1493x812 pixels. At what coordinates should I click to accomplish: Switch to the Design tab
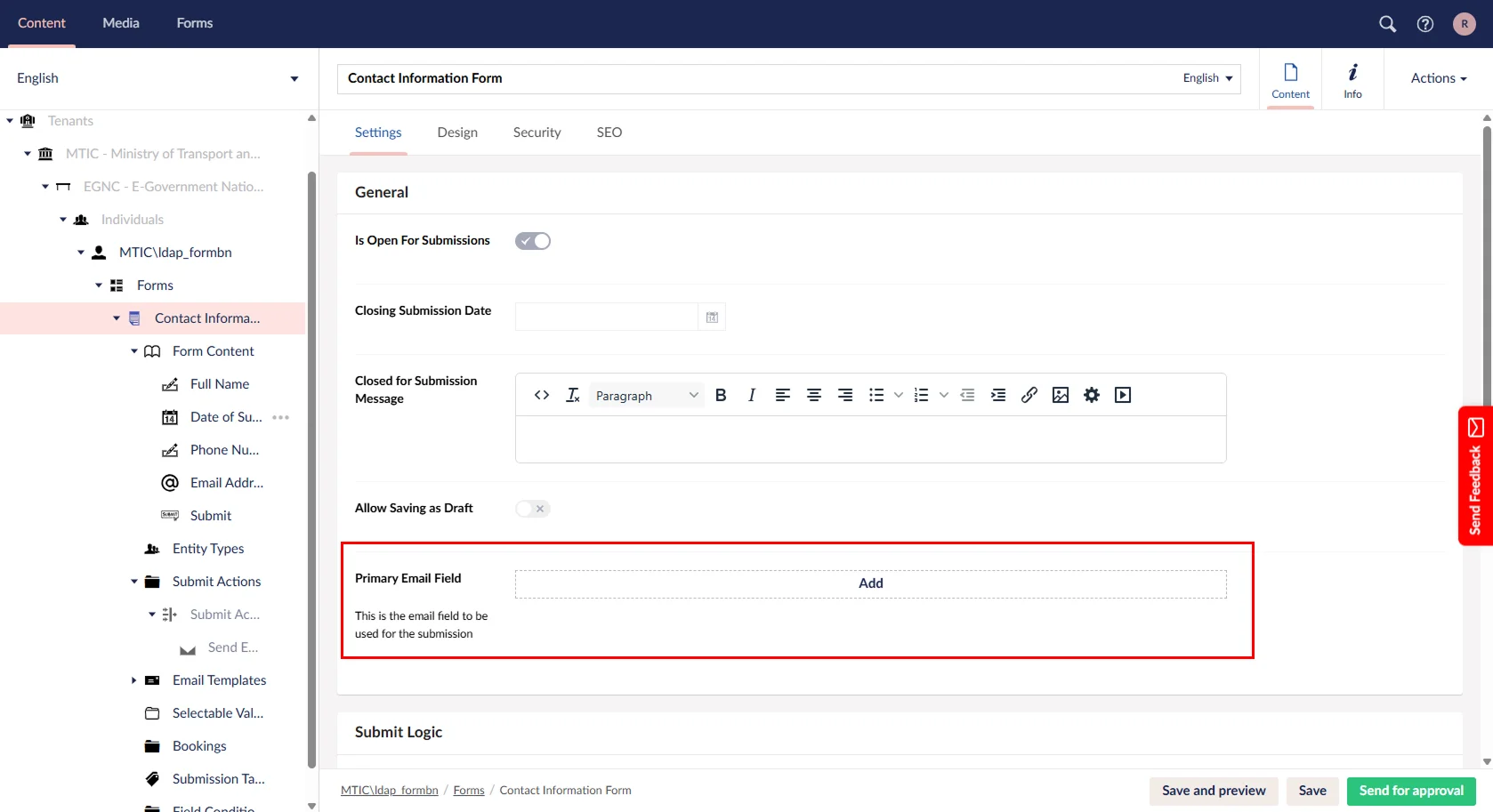click(457, 133)
